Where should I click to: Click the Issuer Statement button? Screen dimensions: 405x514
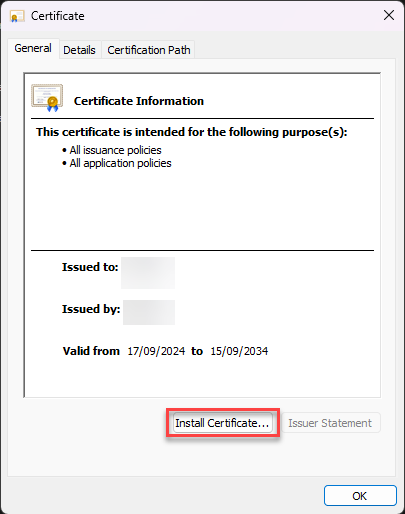330,423
